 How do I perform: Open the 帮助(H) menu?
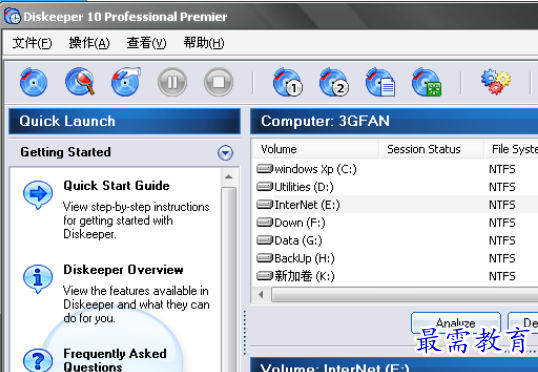click(204, 43)
